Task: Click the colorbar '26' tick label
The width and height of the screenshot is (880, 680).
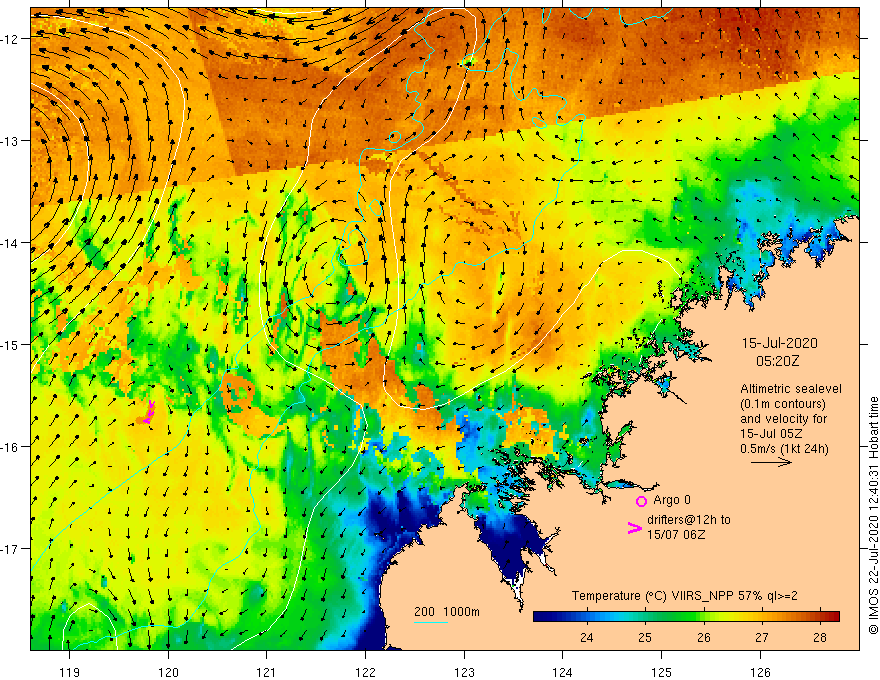Action: (704, 637)
